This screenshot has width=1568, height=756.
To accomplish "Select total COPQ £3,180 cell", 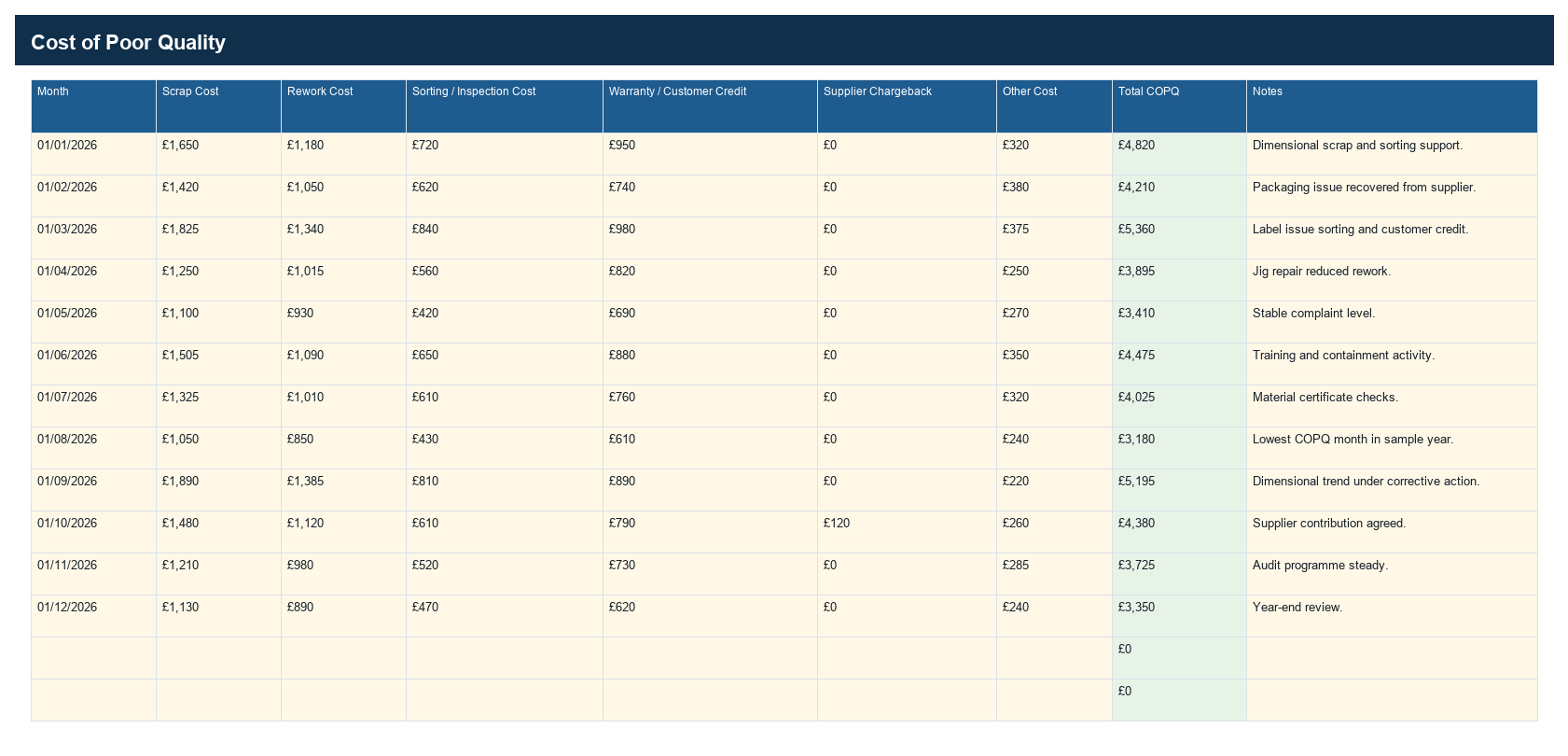I will (x=1179, y=448).
